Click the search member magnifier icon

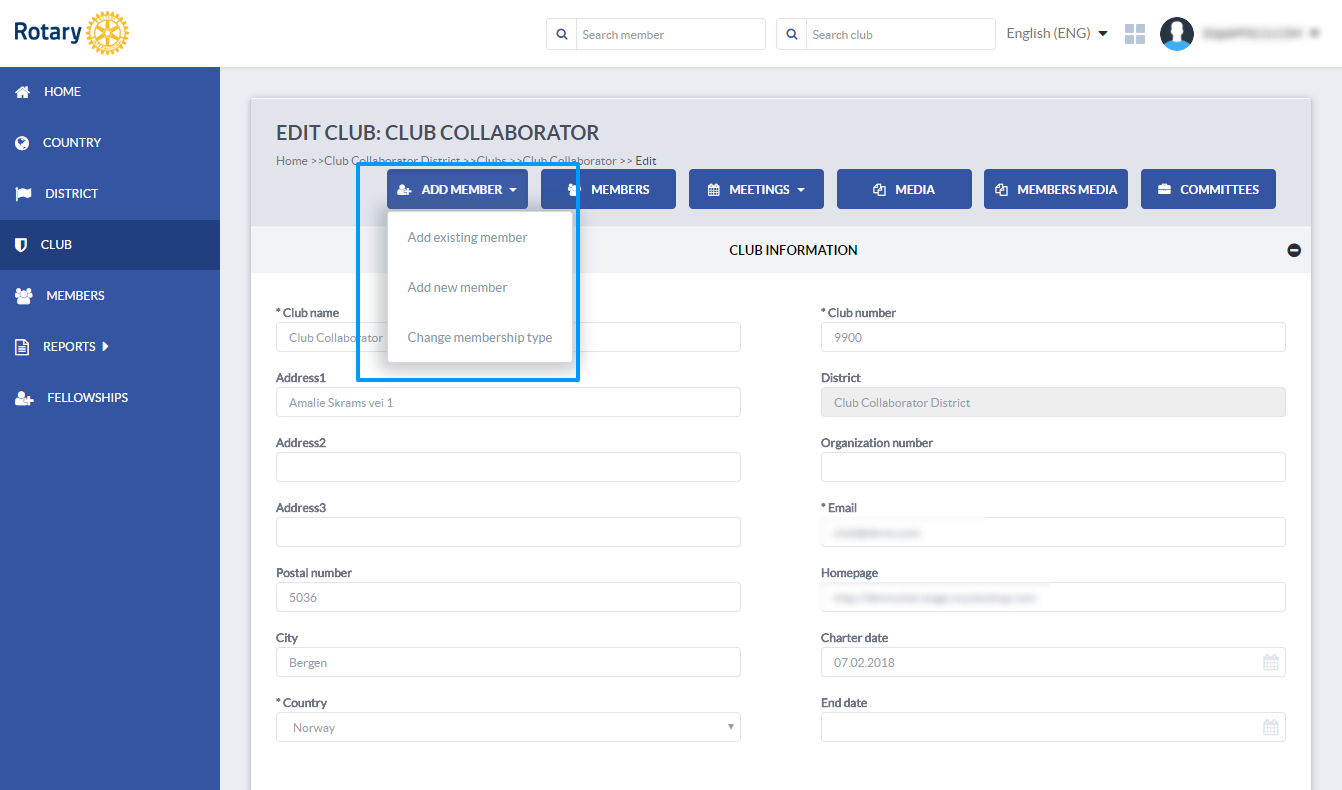[561, 34]
